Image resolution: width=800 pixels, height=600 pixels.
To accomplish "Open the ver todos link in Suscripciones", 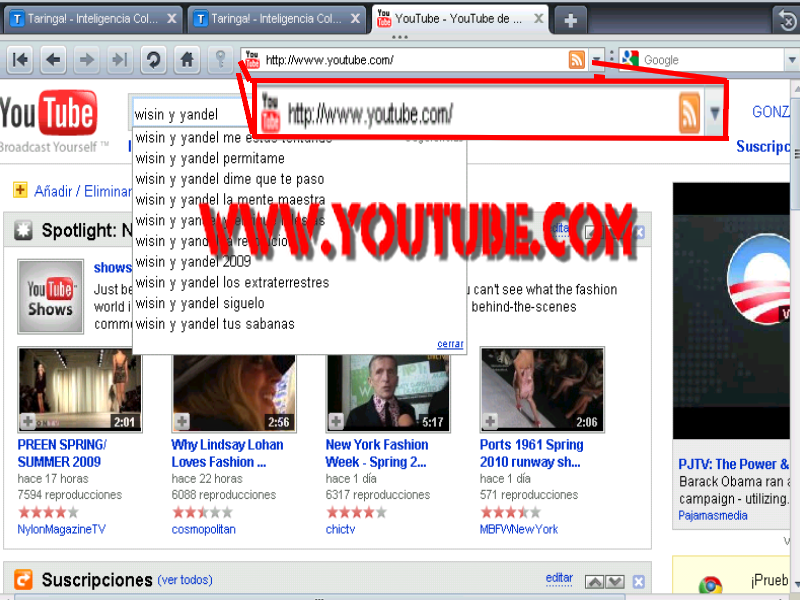I will (185, 580).
